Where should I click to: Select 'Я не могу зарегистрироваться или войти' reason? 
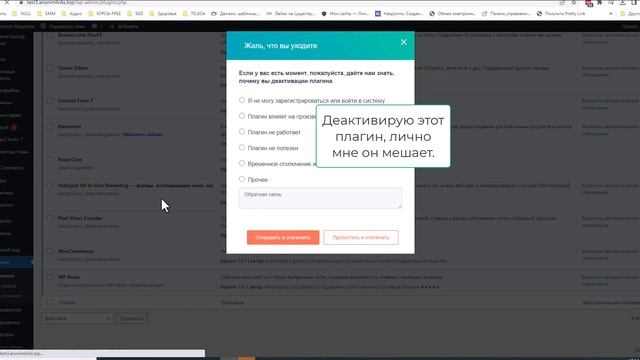(x=242, y=100)
